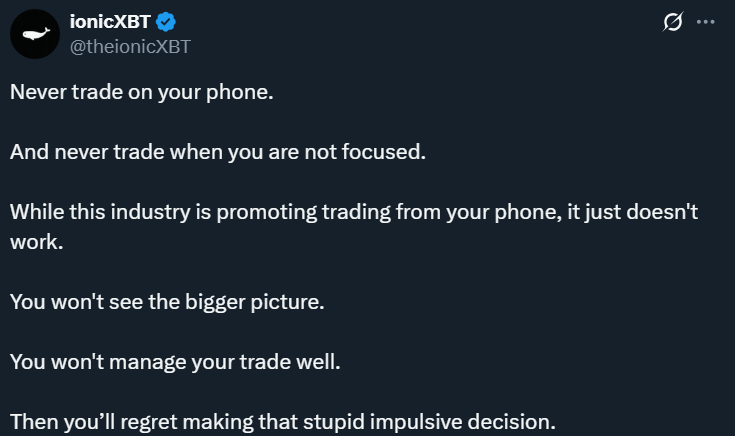Click the word 'focused' in the second sentence
Screen dimensions: 735x436
[383, 152]
